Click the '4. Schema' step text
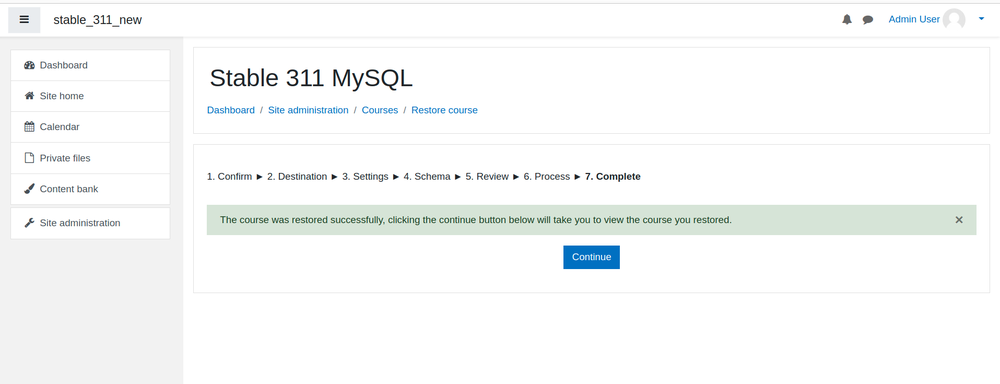Viewport: 1000px width, 384px height. [x=427, y=177]
